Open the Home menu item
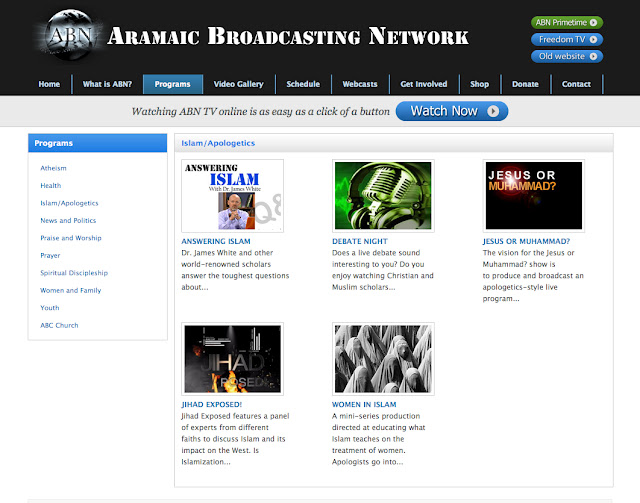The width and height of the screenshot is (640, 503). 49,84
